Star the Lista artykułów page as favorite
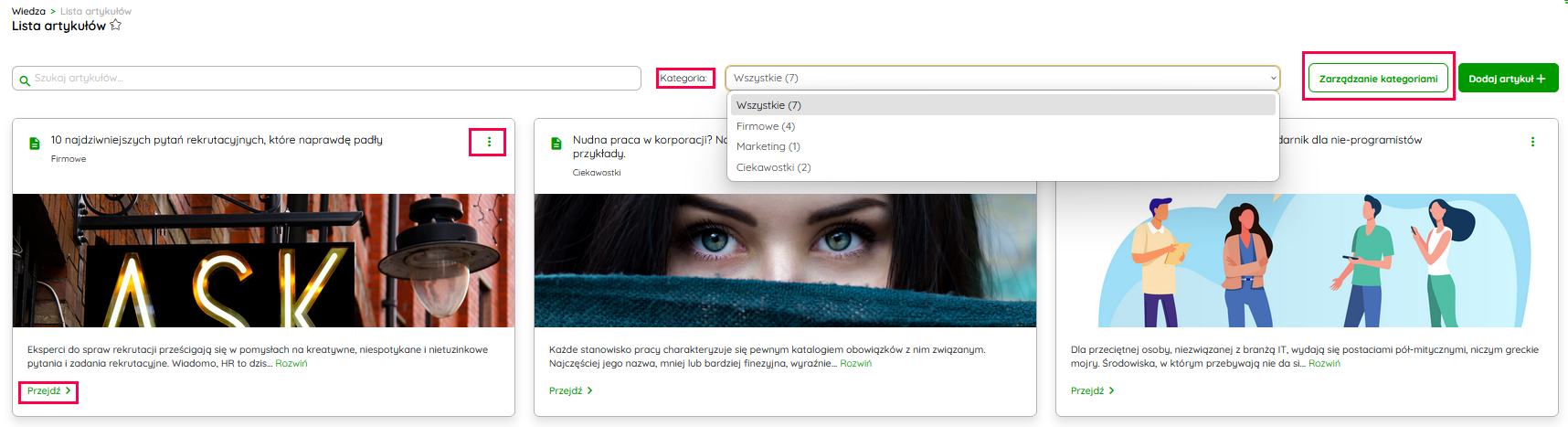Screen dimensions: 1568x427 click(116, 26)
